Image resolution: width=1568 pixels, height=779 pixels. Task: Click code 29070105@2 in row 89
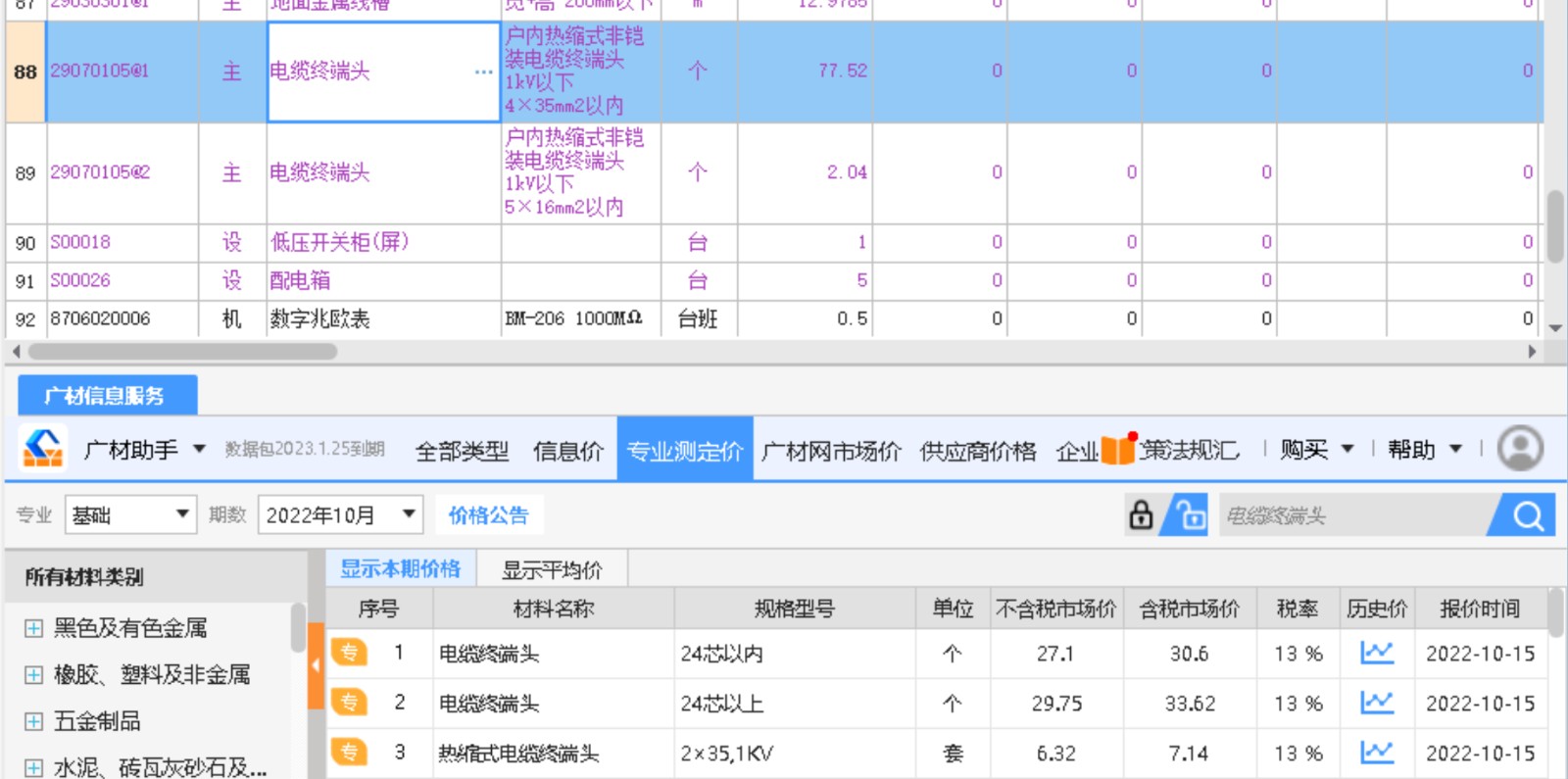tap(100, 172)
